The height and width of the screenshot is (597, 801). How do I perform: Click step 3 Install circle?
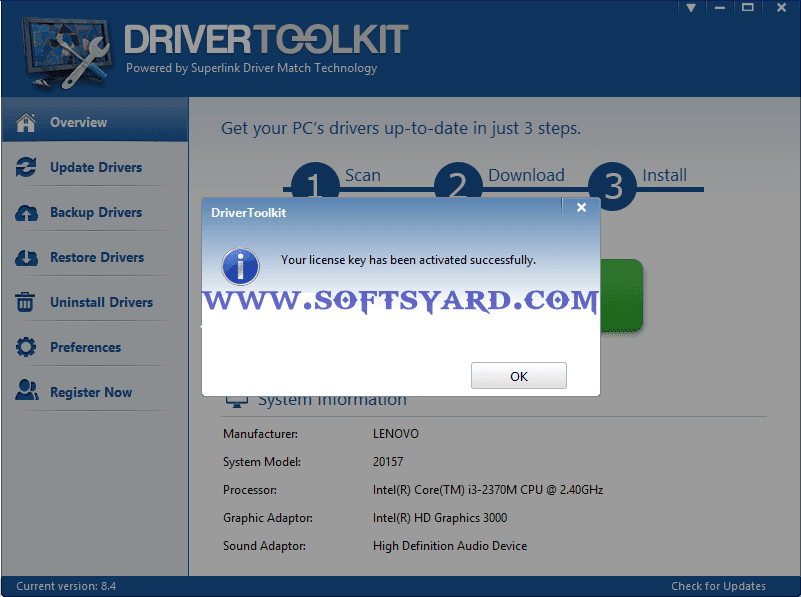pyautogui.click(x=612, y=186)
